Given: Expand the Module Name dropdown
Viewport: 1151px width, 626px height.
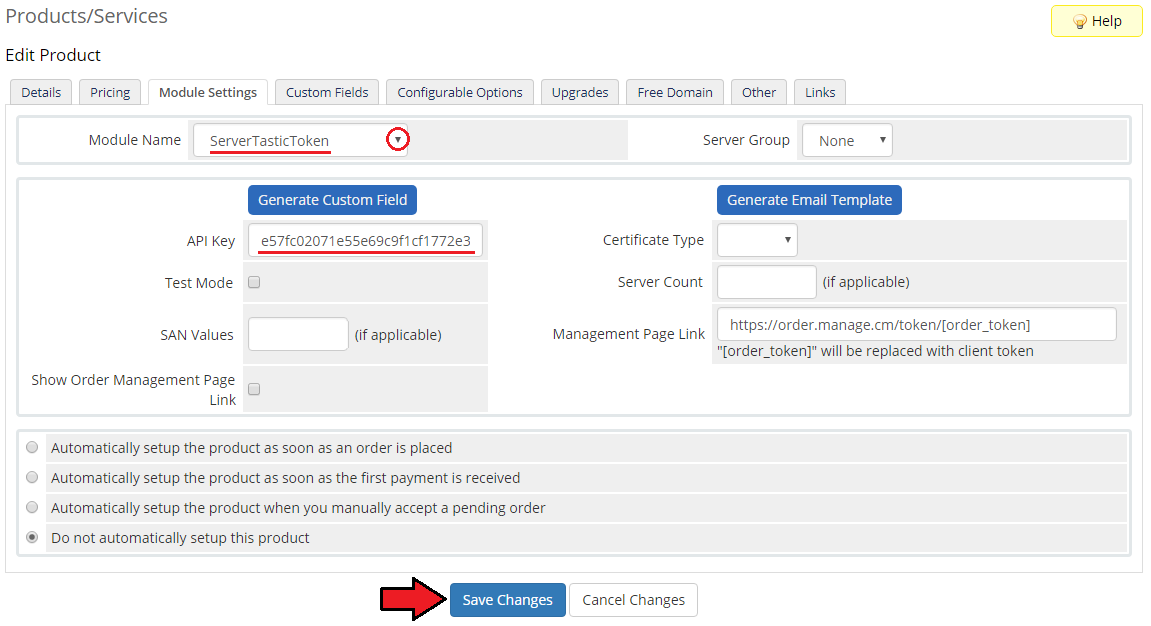Looking at the screenshot, I should [300, 141].
